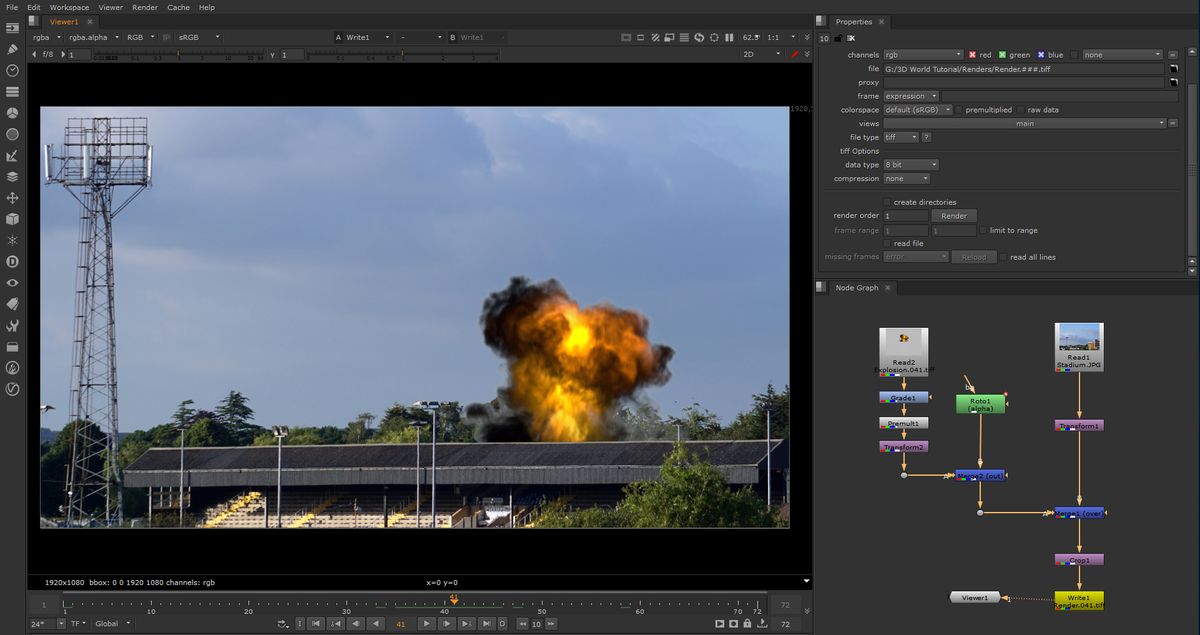
Task: Switch to the Node Graph tab
Action: click(x=855, y=287)
